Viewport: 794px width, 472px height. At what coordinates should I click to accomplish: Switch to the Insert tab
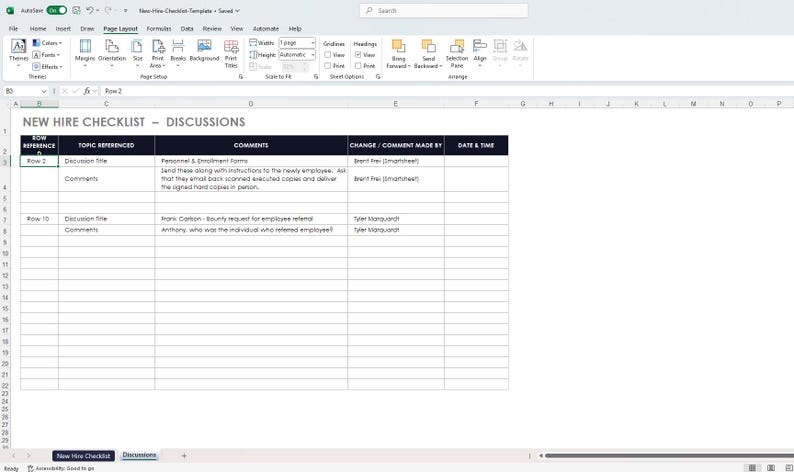coord(63,29)
